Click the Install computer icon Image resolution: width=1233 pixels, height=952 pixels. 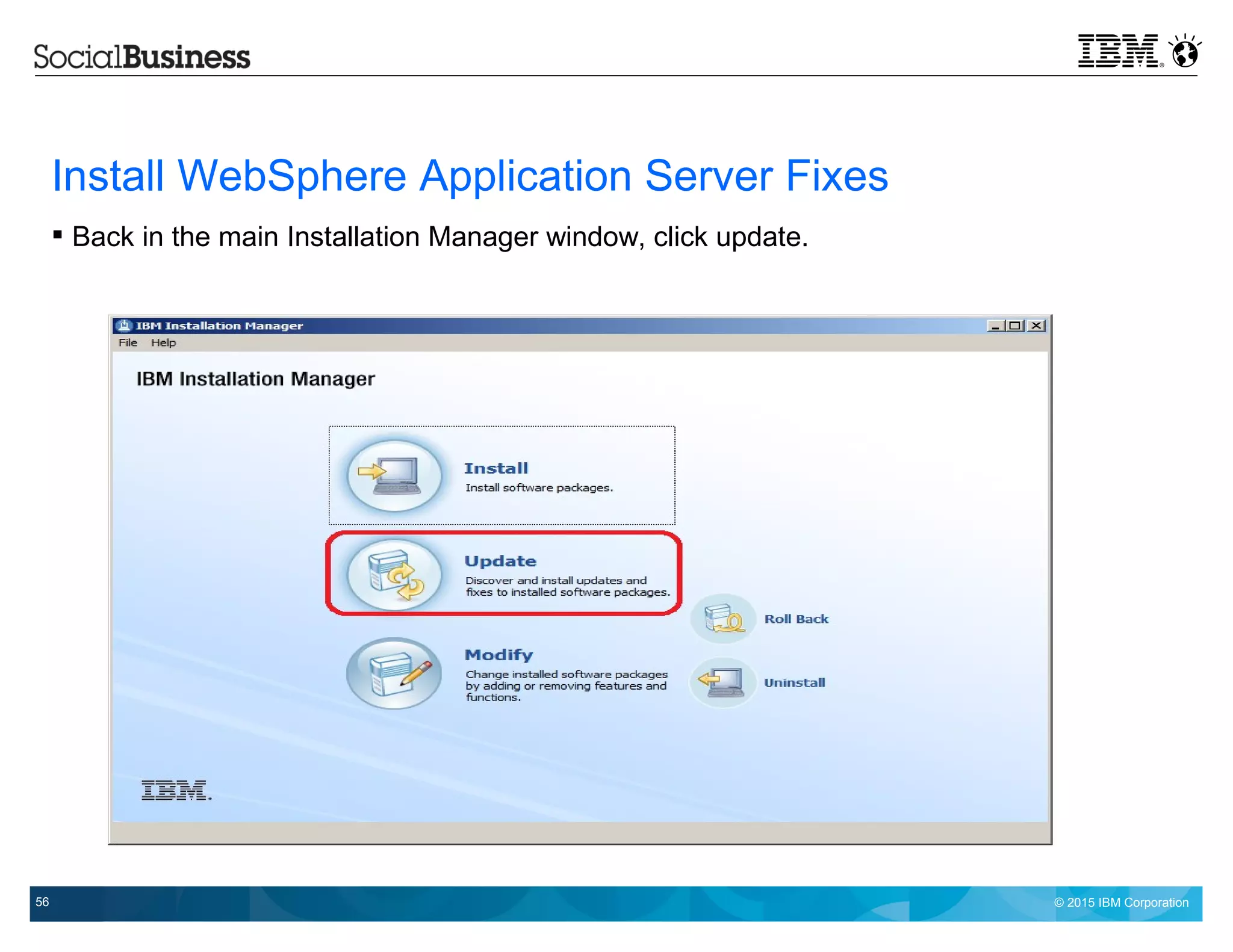[x=394, y=475]
